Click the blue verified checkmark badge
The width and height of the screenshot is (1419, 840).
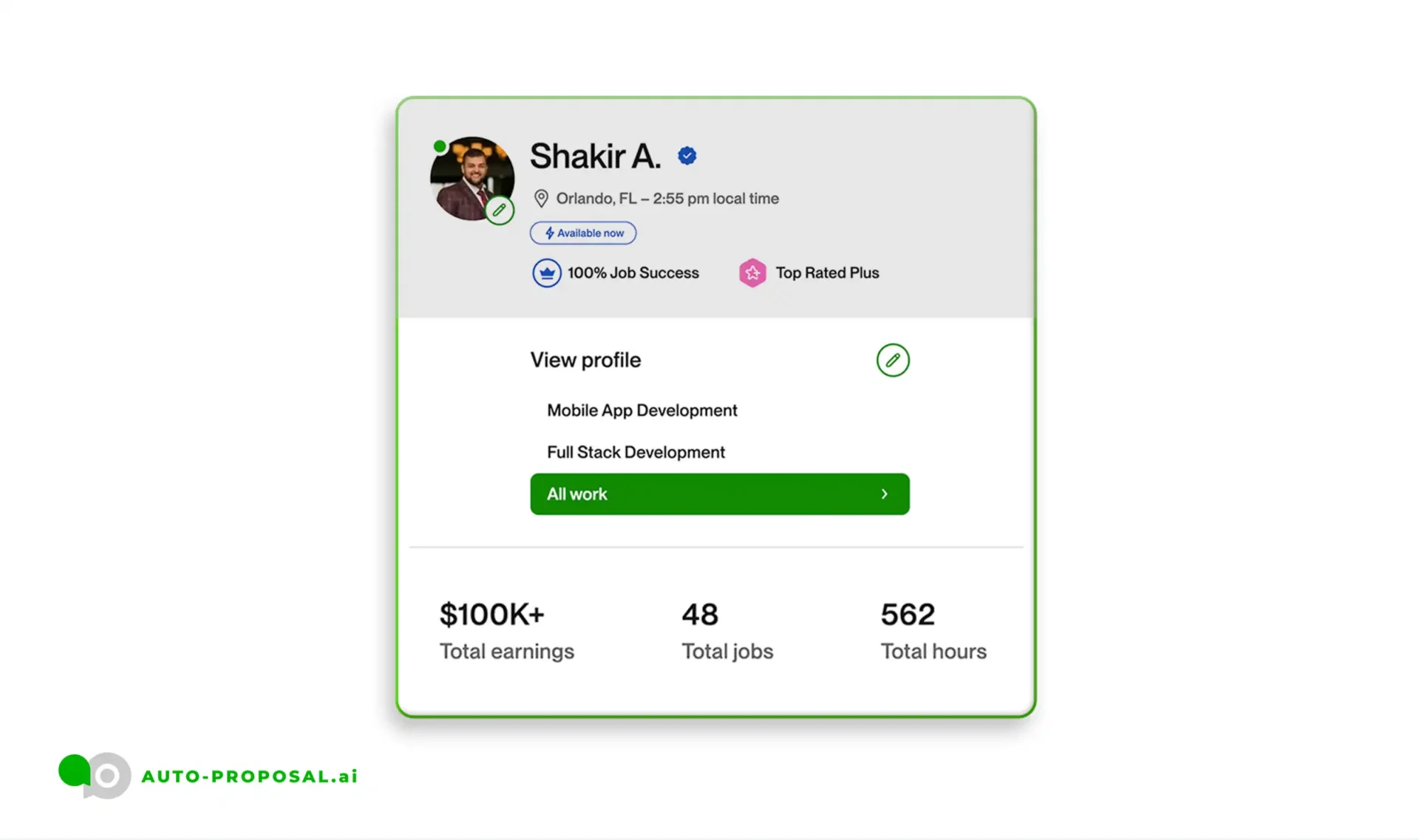tap(687, 156)
